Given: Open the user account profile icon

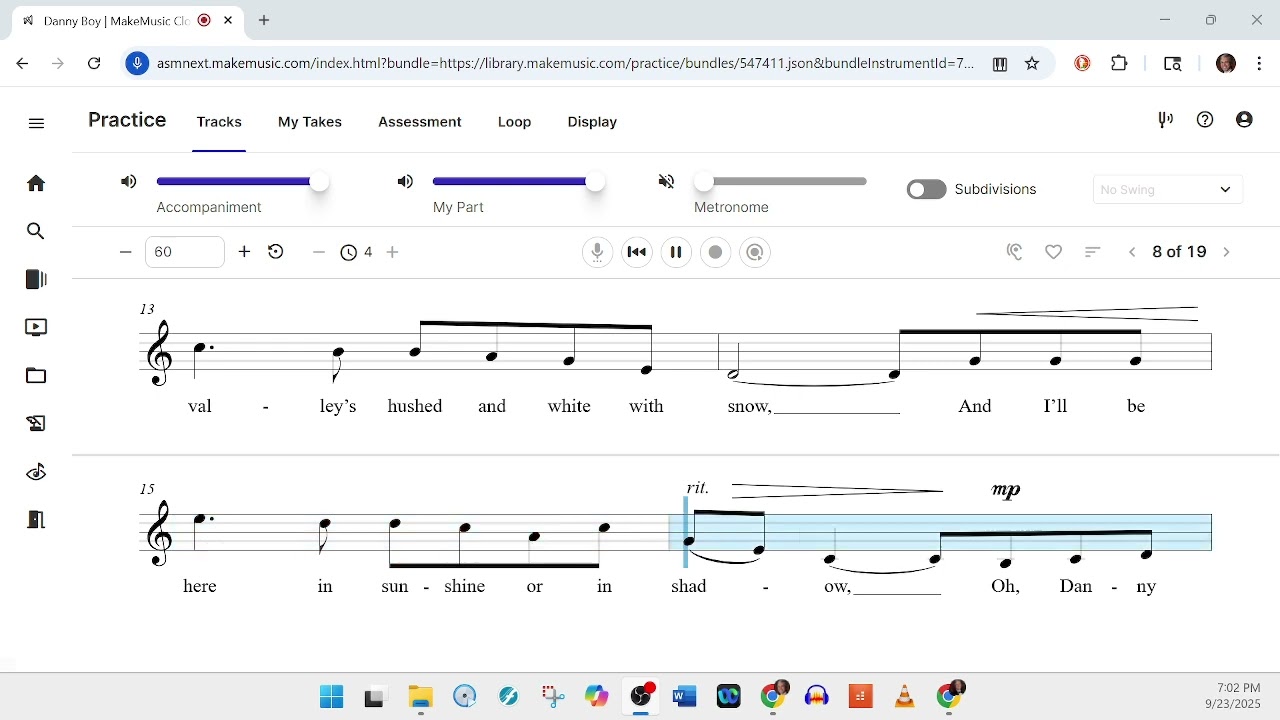Looking at the screenshot, I should pyautogui.click(x=1244, y=120).
